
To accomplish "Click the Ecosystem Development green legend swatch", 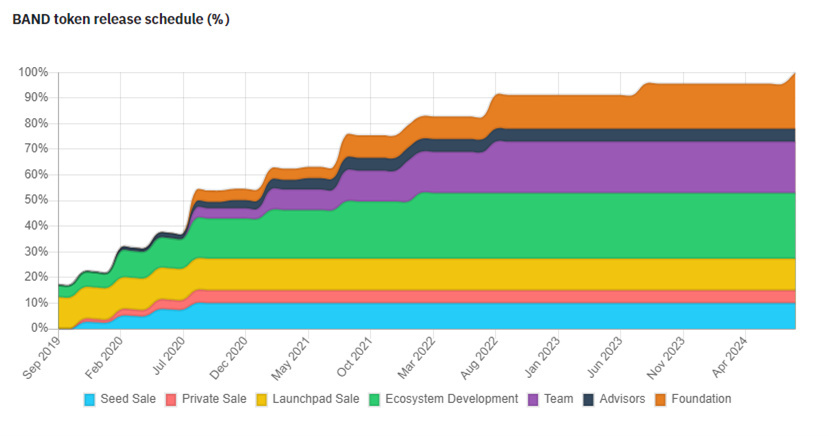I will pyautogui.click(x=374, y=400).
